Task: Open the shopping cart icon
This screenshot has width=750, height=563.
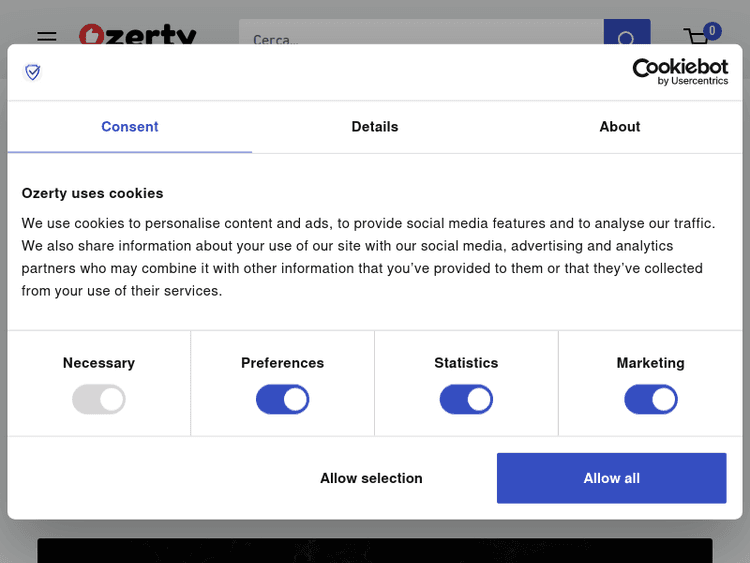Action: [x=696, y=37]
